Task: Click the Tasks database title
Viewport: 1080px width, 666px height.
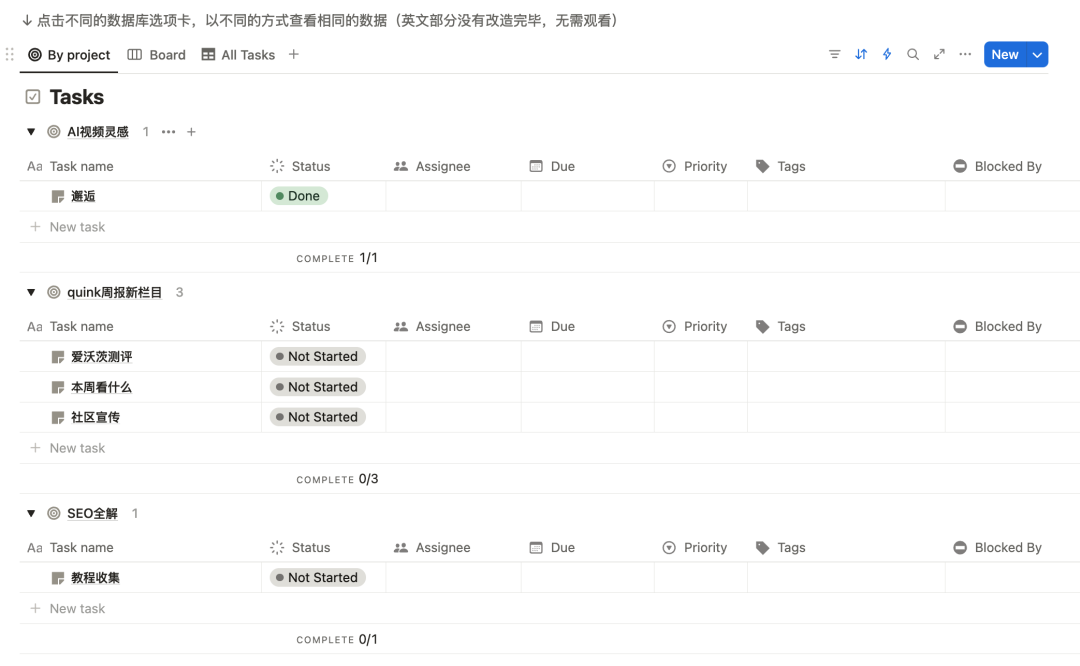Action: click(x=76, y=97)
